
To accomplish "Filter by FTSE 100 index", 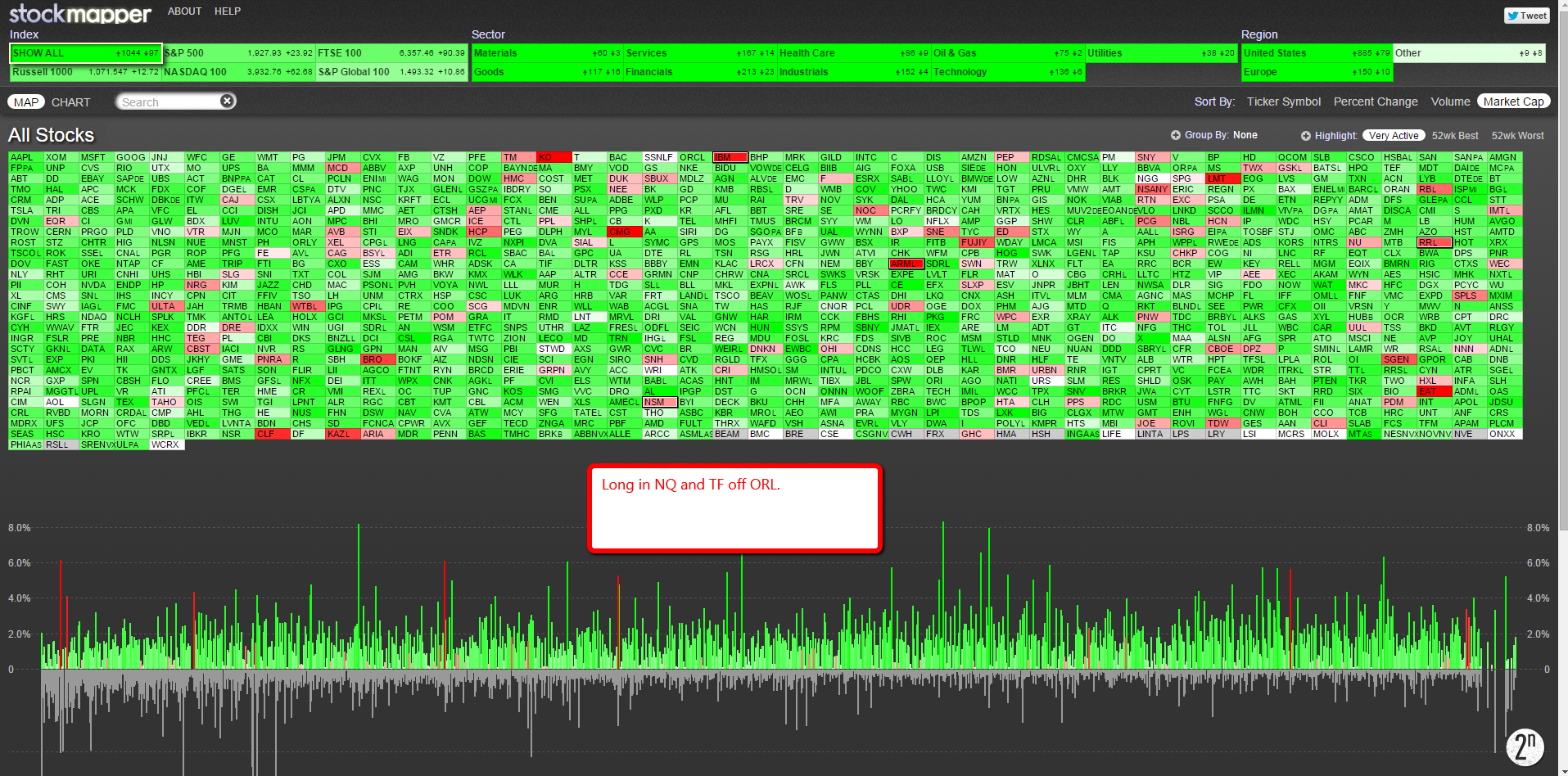I will point(392,53).
